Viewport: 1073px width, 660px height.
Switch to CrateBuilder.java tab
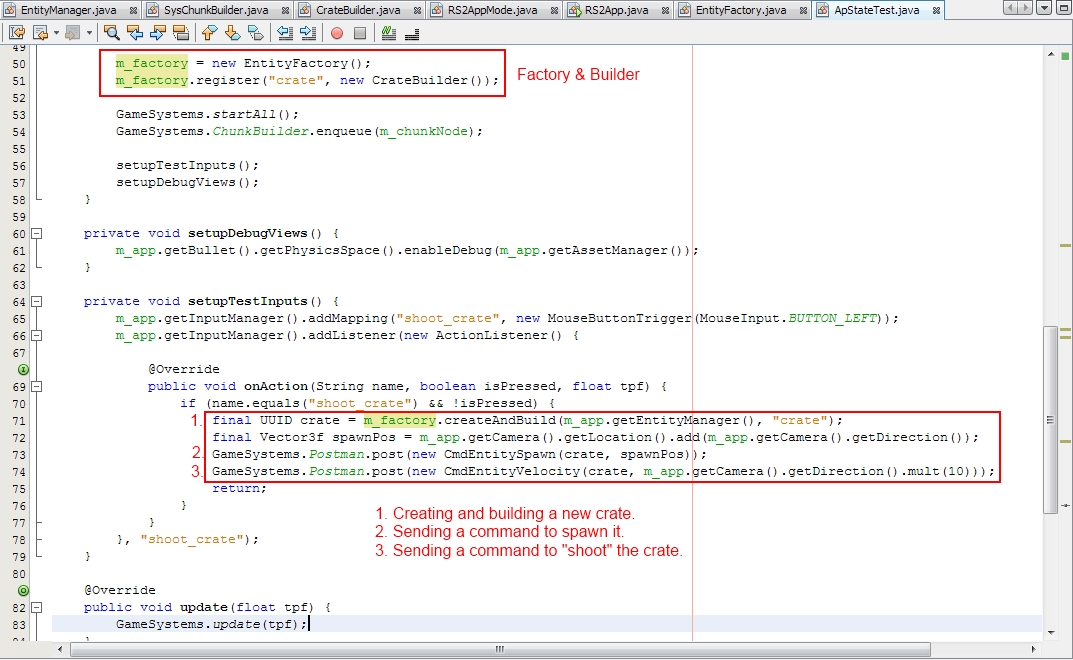tap(358, 10)
